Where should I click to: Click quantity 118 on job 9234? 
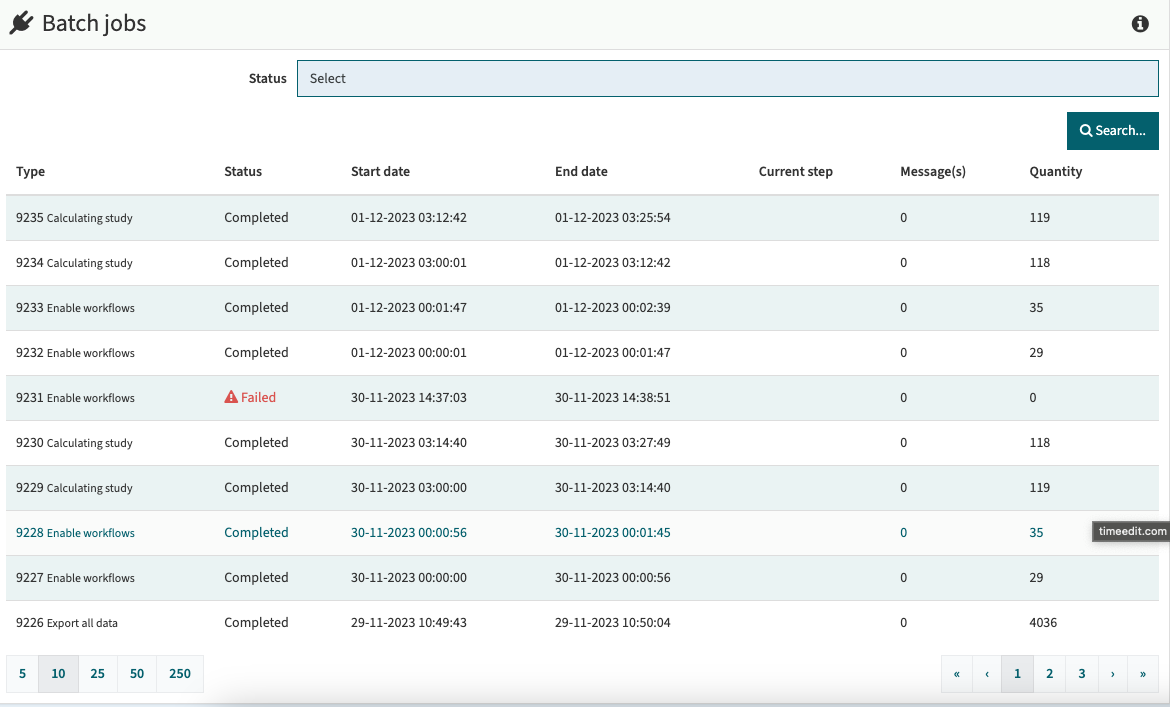[1039, 263]
